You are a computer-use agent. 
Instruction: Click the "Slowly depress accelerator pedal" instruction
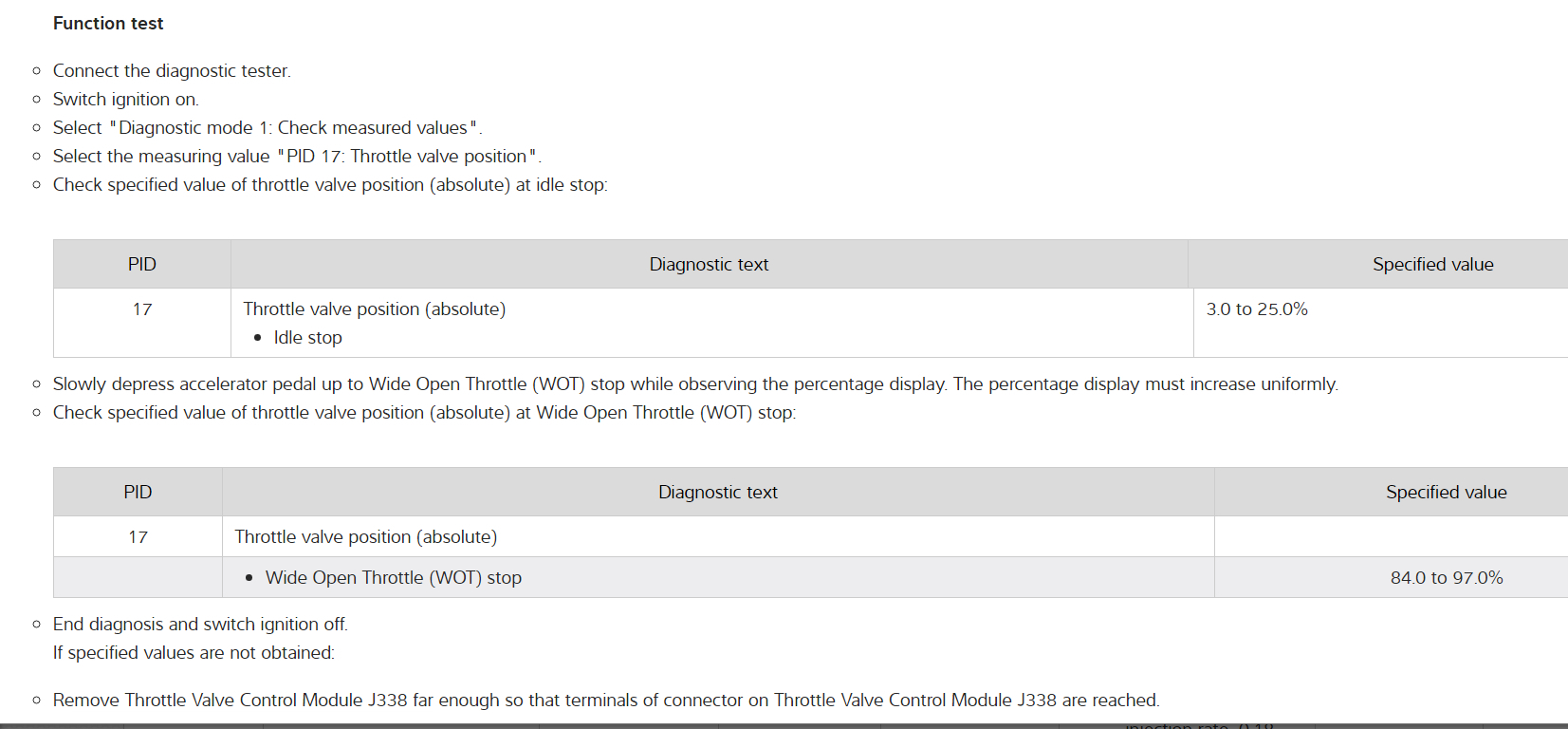pyautogui.click(x=694, y=384)
